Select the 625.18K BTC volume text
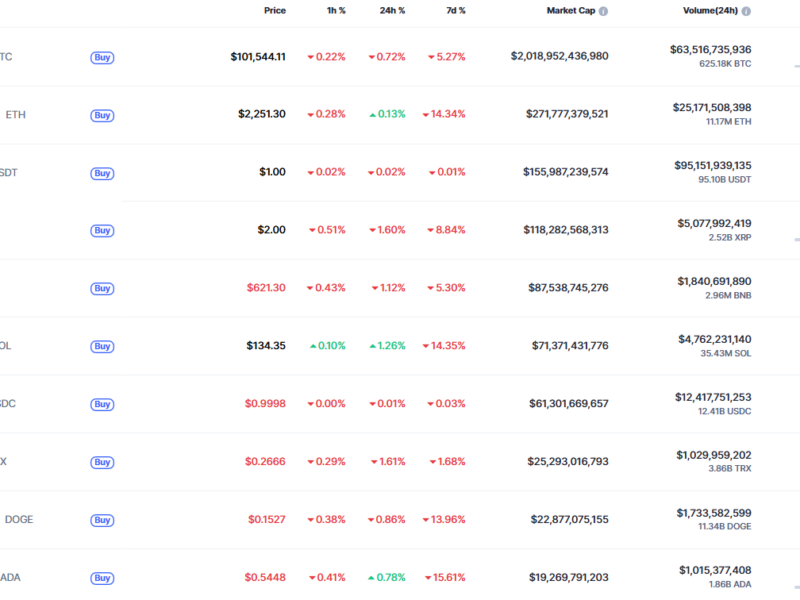Image resolution: width=800 pixels, height=600 pixels. pyautogui.click(x=725, y=64)
